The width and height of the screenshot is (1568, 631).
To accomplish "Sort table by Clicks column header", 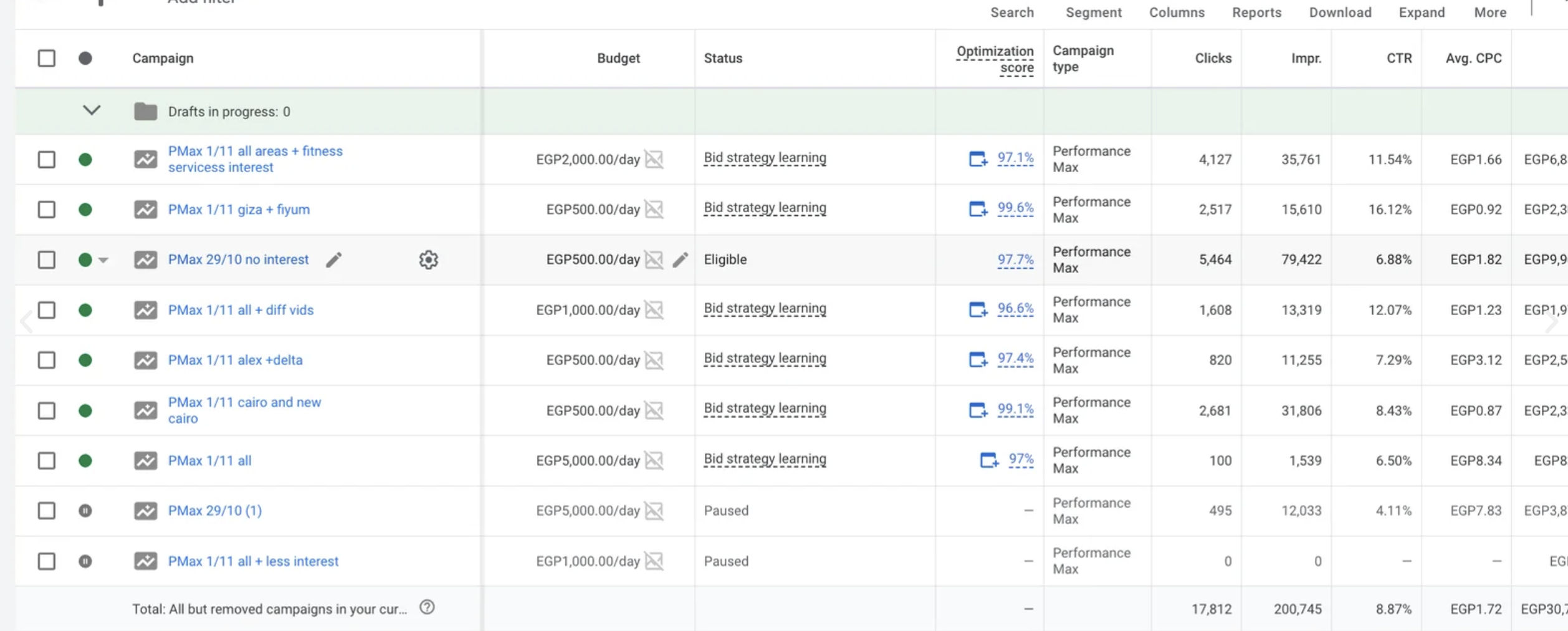I will (1212, 58).
